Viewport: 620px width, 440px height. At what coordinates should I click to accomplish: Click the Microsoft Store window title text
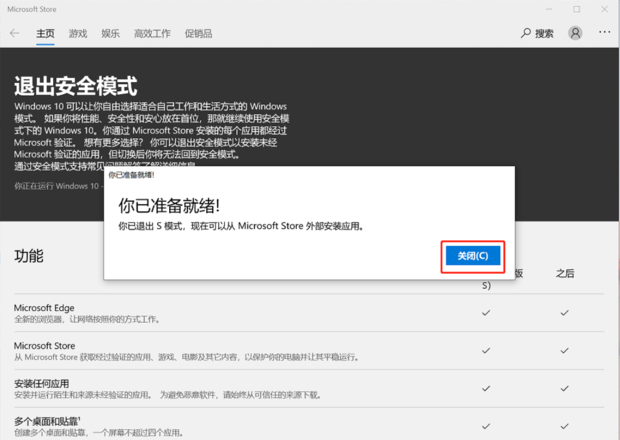click(32, 9)
